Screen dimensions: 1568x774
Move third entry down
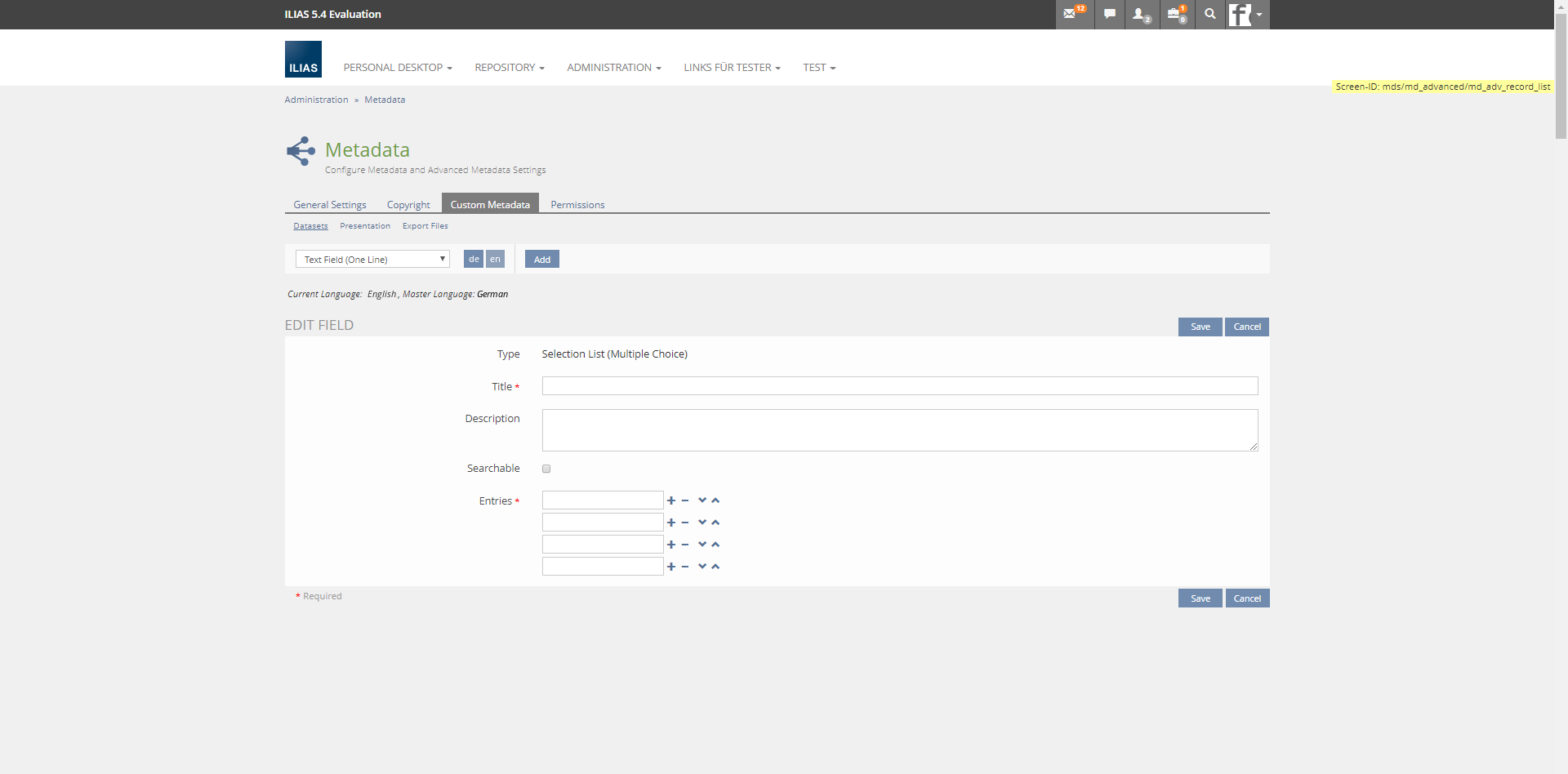(x=702, y=545)
